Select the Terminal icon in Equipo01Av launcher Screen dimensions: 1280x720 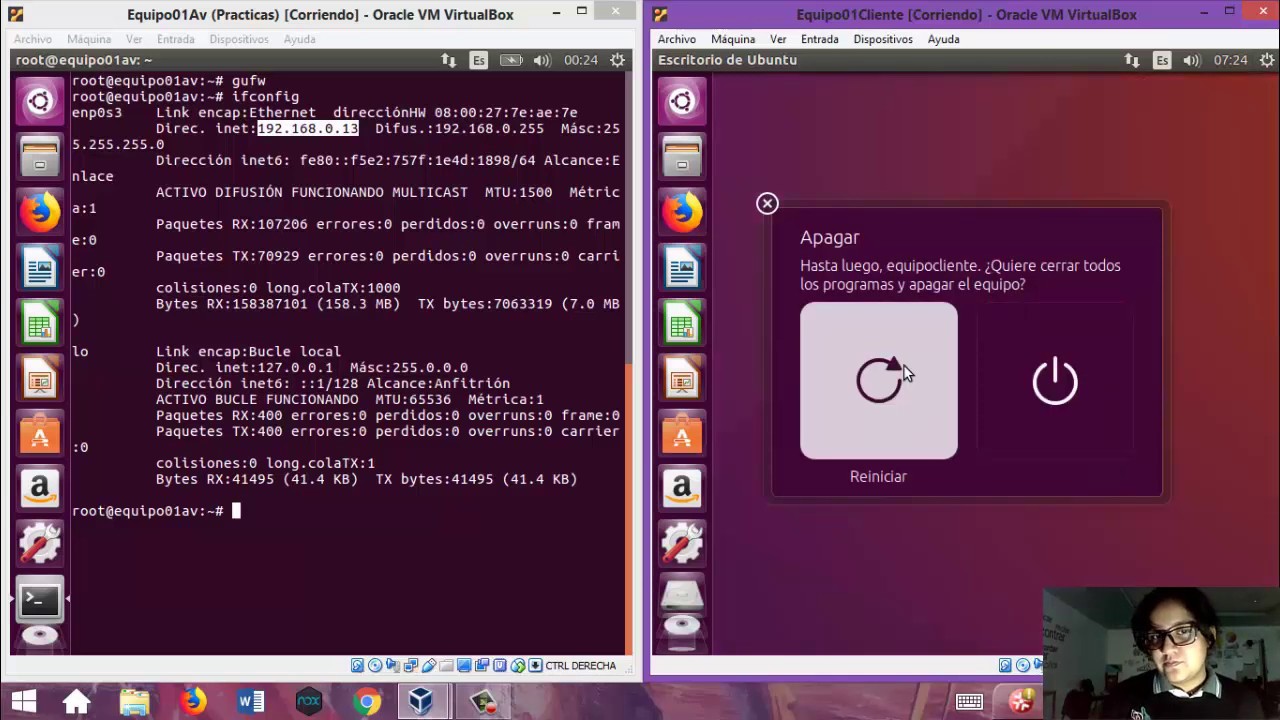click(40, 600)
